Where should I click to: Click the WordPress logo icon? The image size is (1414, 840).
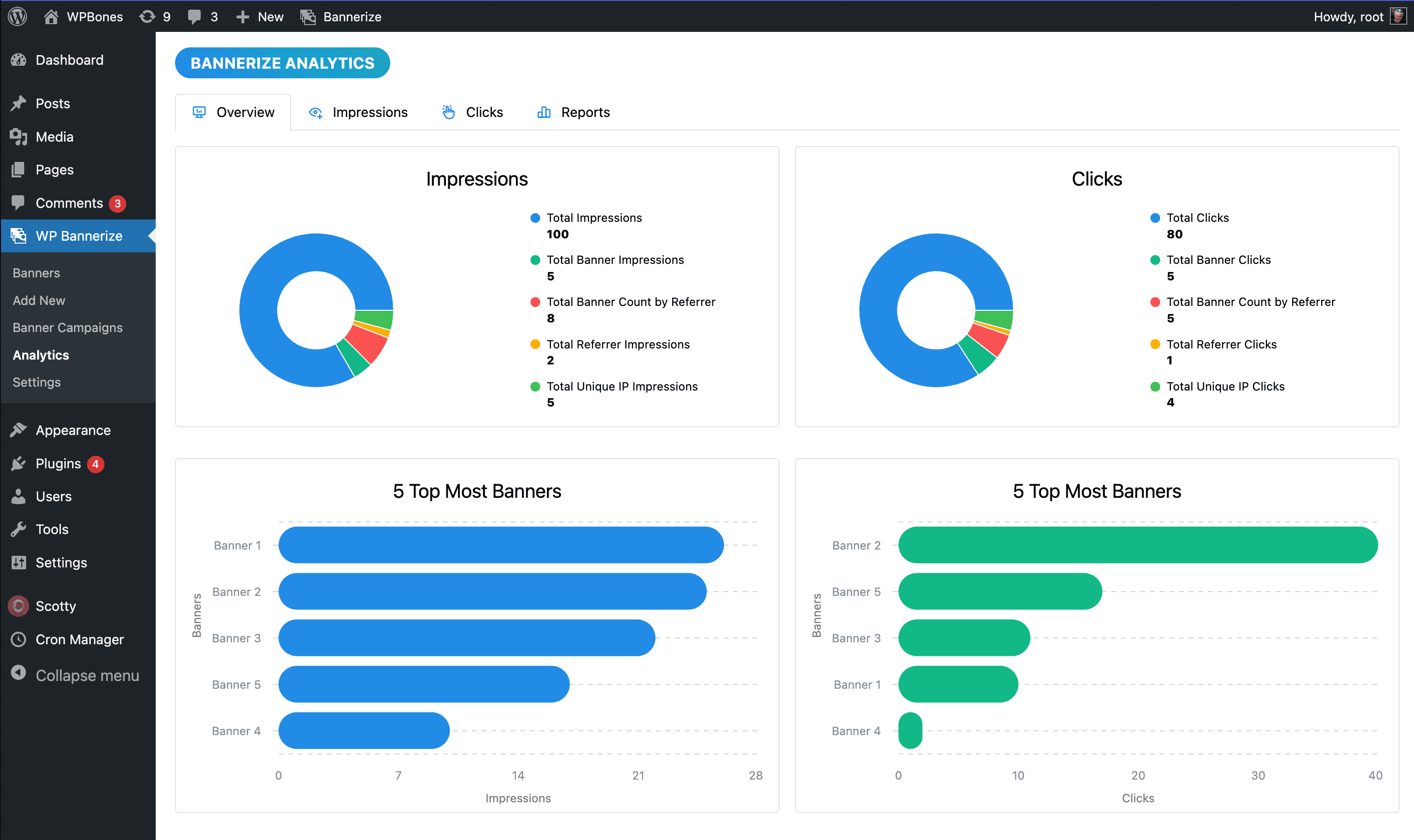coord(18,16)
